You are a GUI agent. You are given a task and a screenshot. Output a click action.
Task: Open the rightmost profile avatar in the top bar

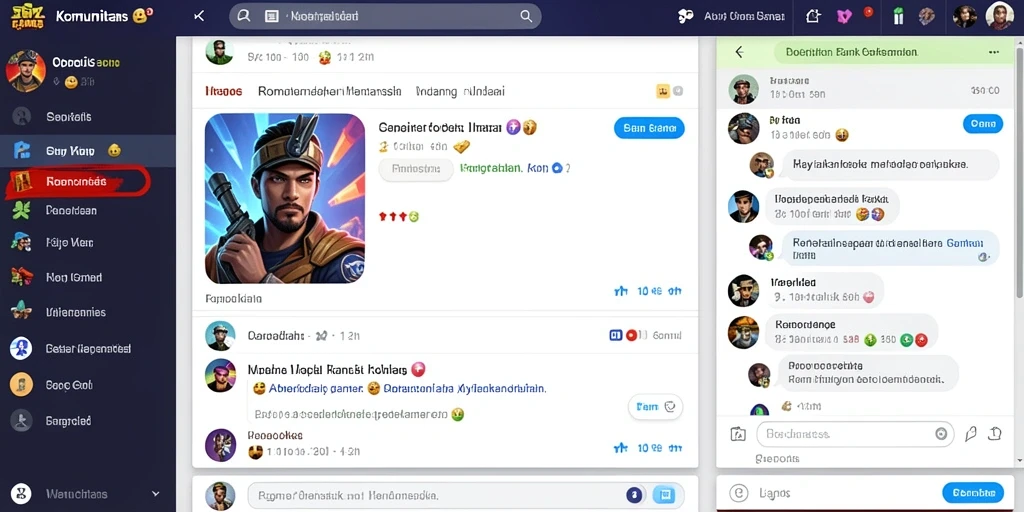pyautogui.click(x=999, y=16)
